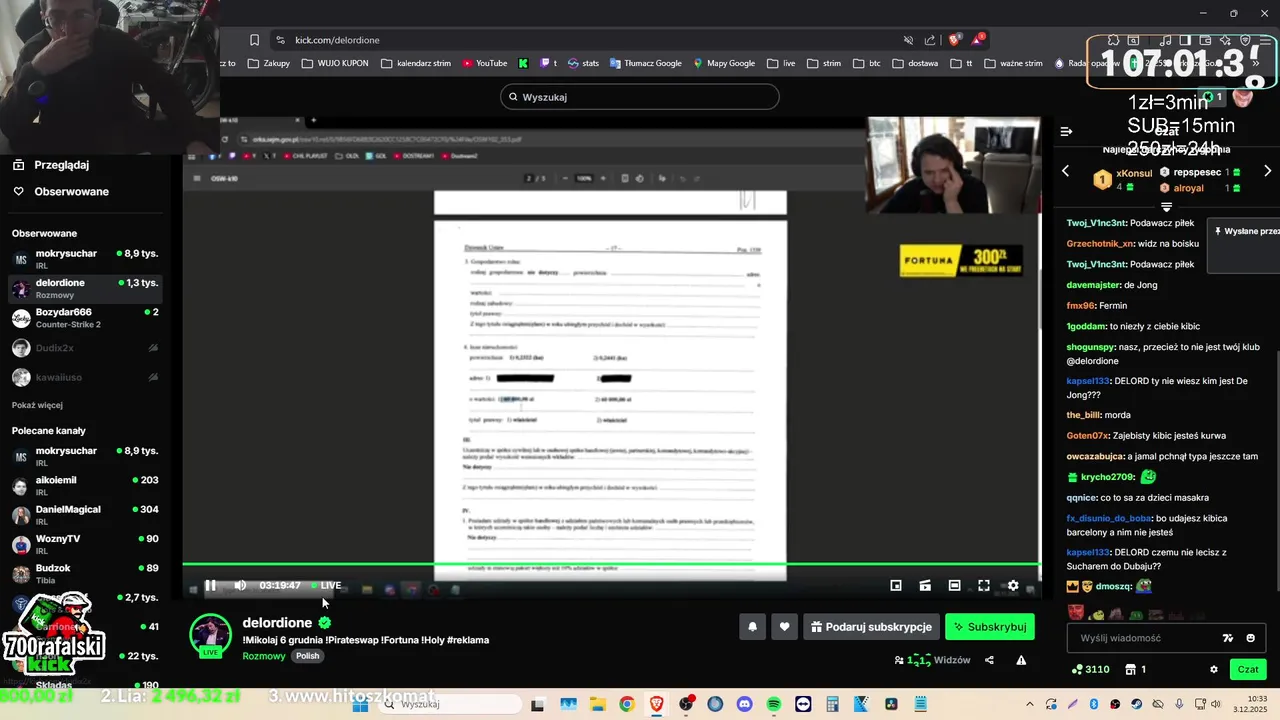The image size is (1280, 720).
Task: Open the player settings gear
Action: [1013, 585]
